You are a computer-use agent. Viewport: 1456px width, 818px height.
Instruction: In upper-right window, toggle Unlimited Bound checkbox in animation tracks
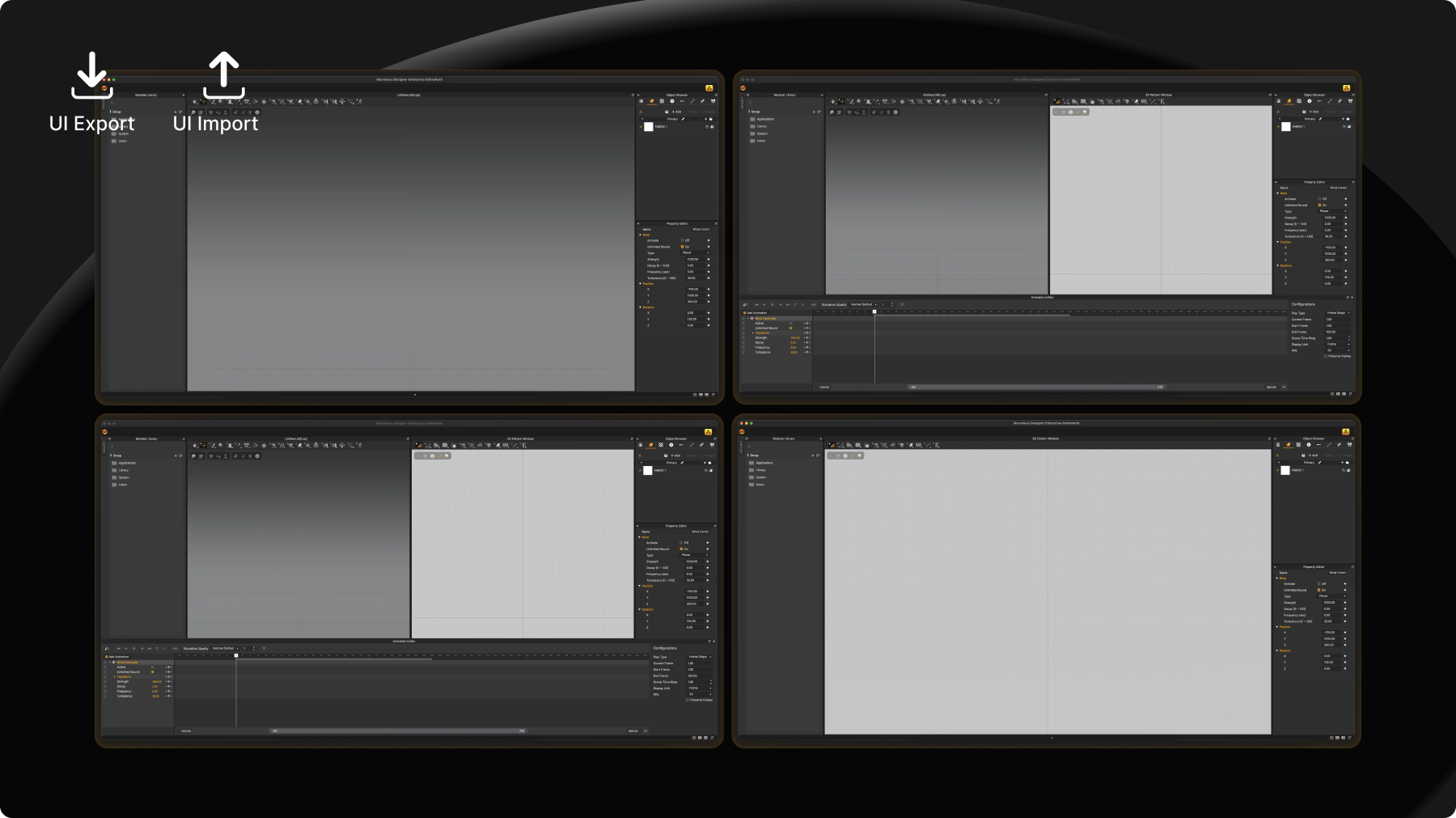pyautogui.click(x=790, y=328)
